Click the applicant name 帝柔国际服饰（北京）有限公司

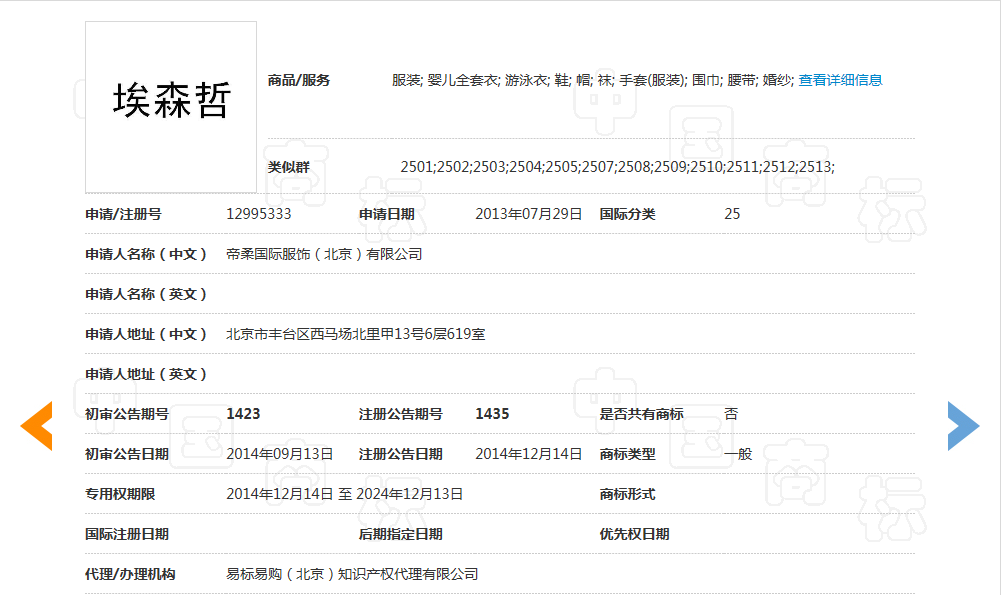[324, 254]
